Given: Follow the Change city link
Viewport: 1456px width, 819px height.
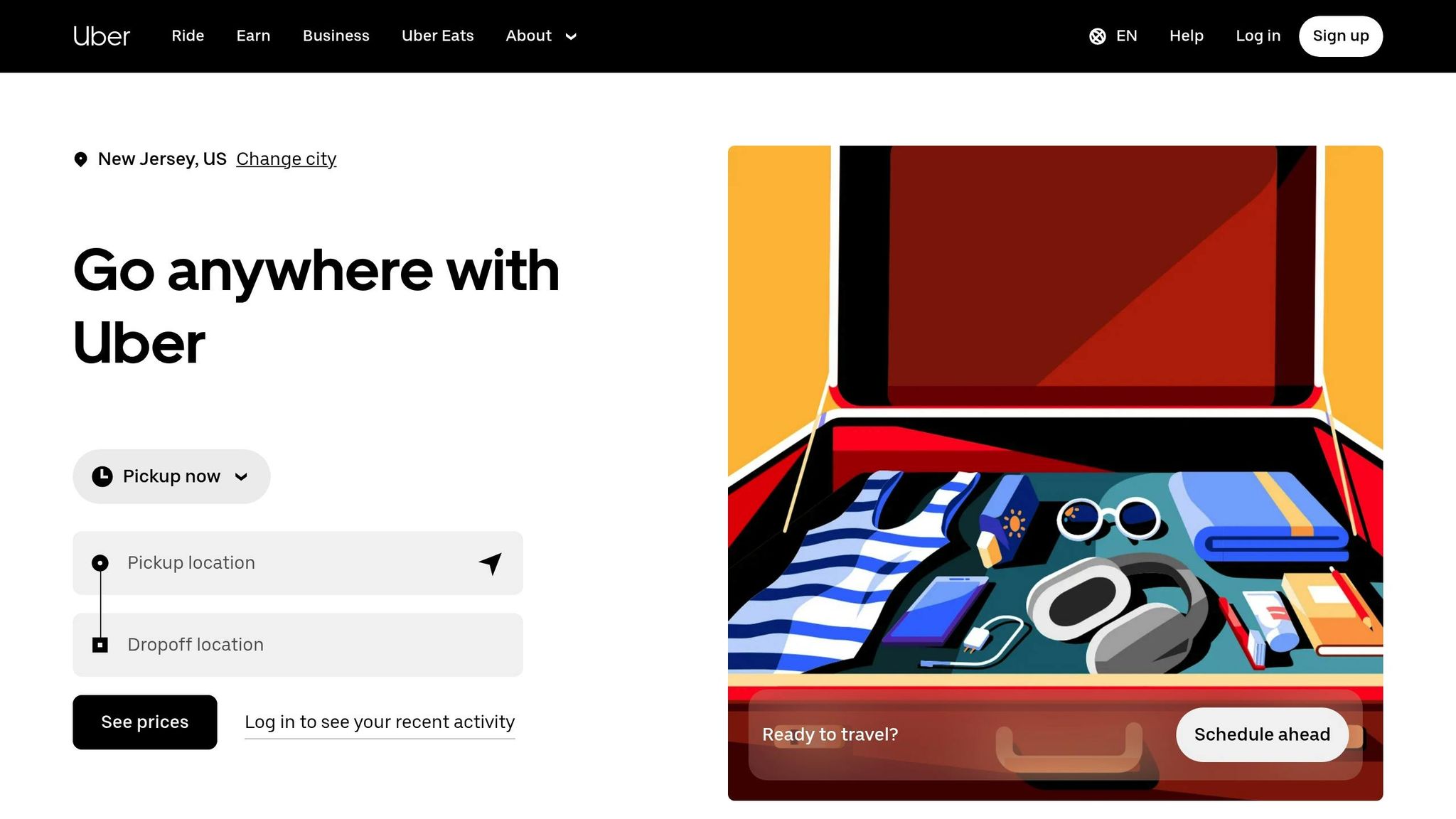Looking at the screenshot, I should coord(287,159).
